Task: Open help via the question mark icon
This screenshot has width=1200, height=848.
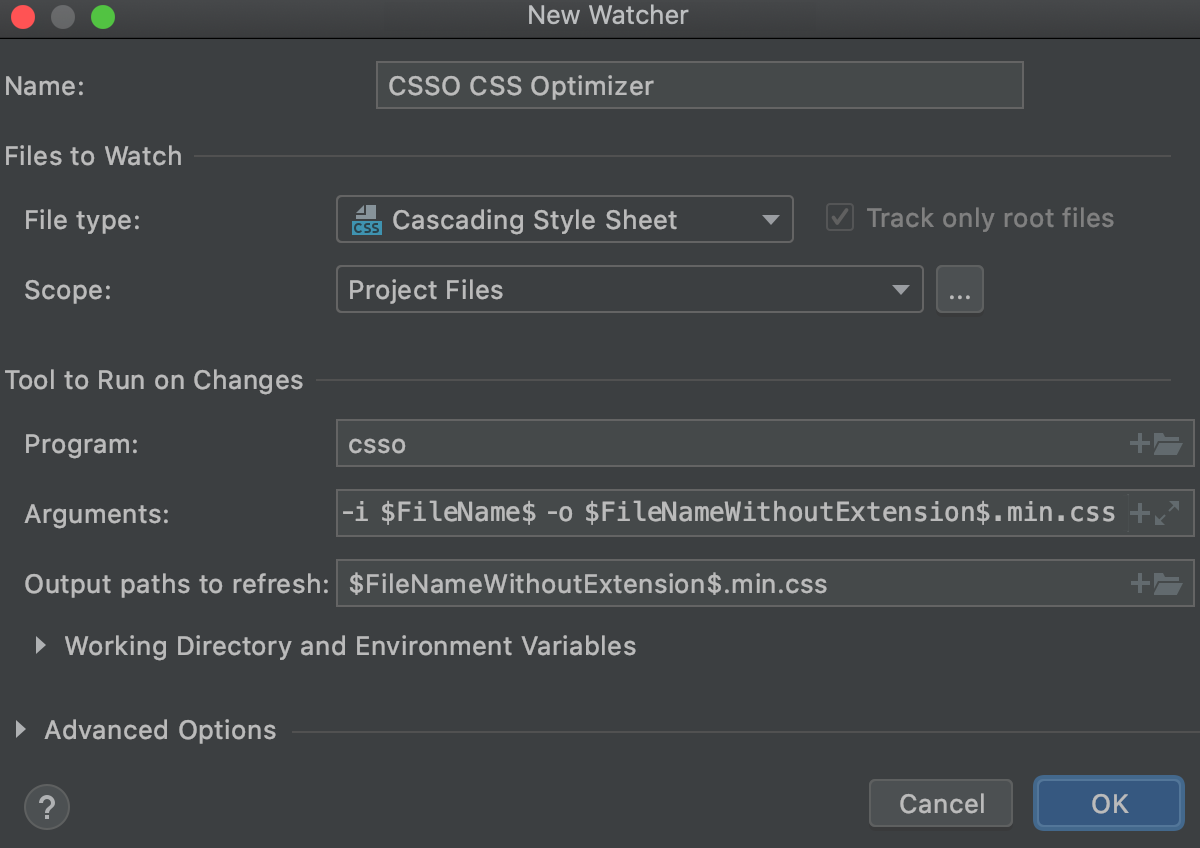Action: pyautogui.click(x=46, y=806)
